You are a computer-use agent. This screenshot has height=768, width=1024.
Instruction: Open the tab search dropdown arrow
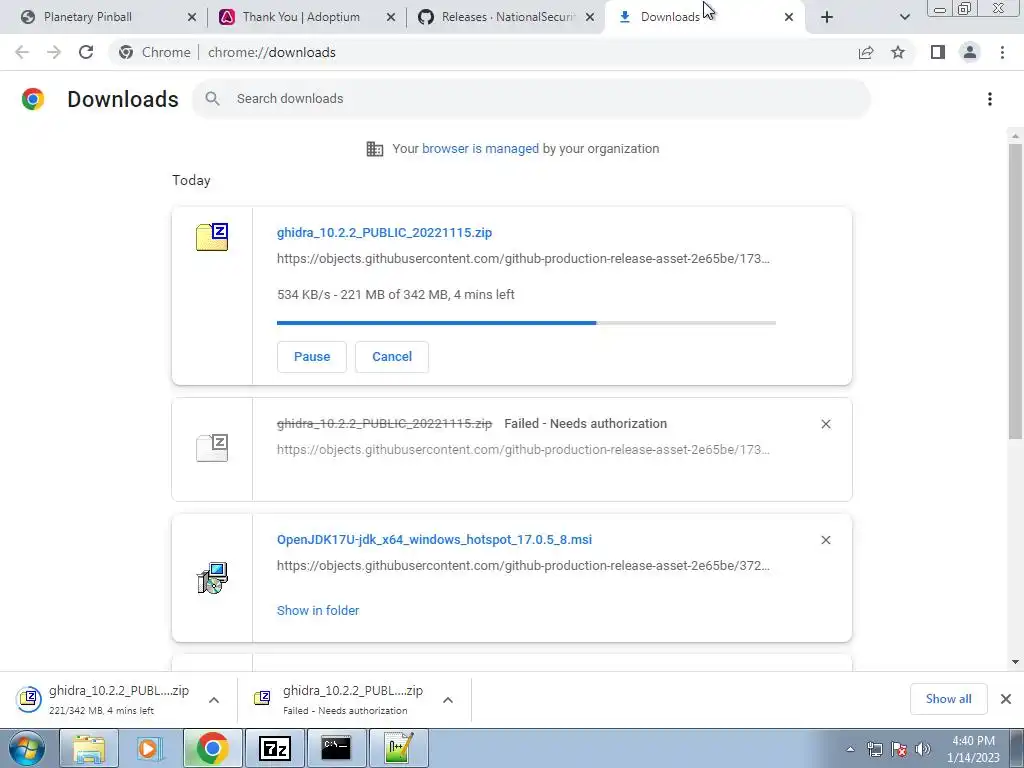pyautogui.click(x=904, y=18)
